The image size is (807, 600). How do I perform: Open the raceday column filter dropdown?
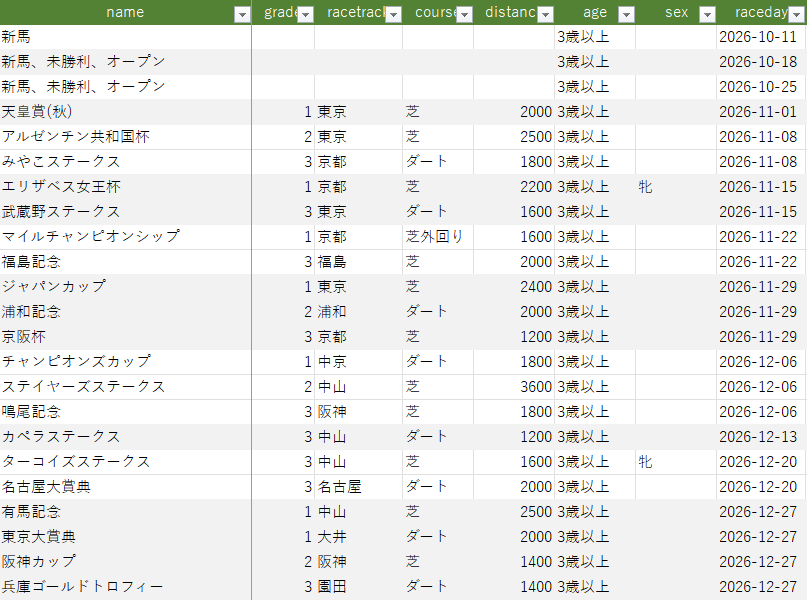(796, 14)
